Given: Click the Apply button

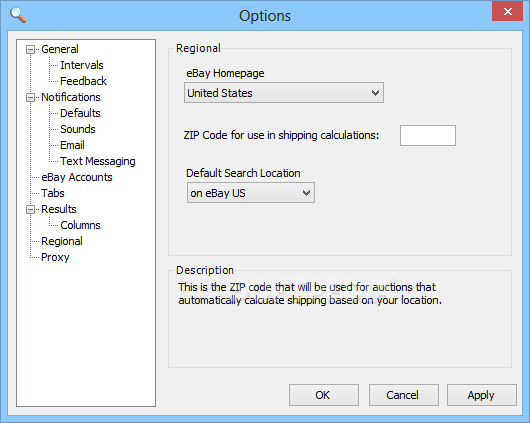Looking at the screenshot, I should click(482, 395).
